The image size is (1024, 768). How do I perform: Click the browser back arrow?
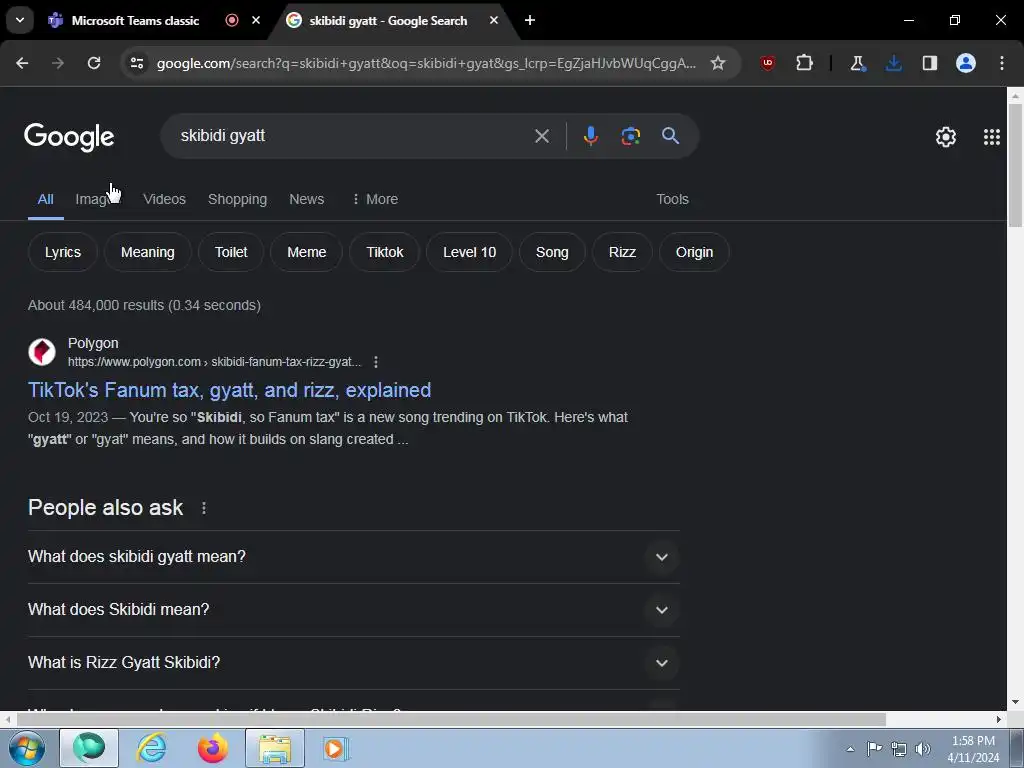pos(22,63)
